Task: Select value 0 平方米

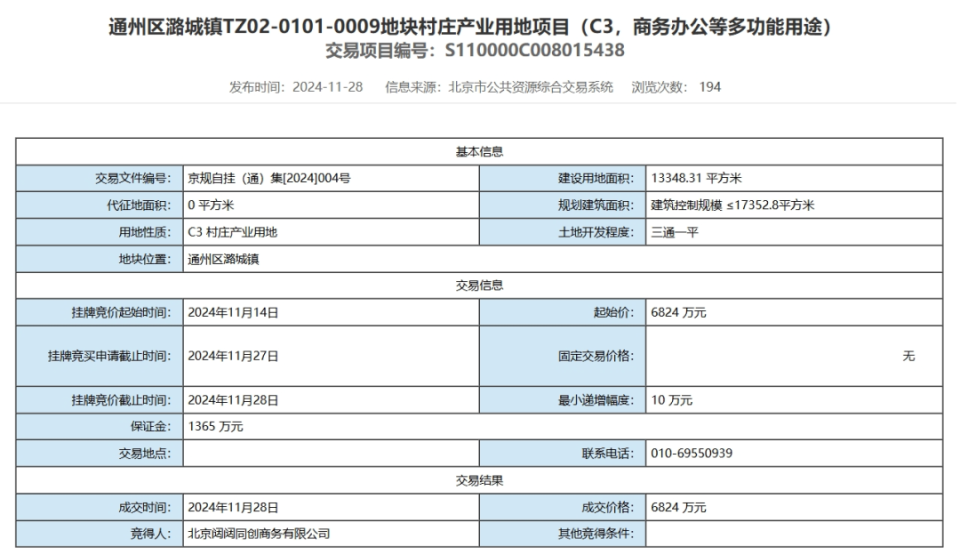Action: (211, 205)
